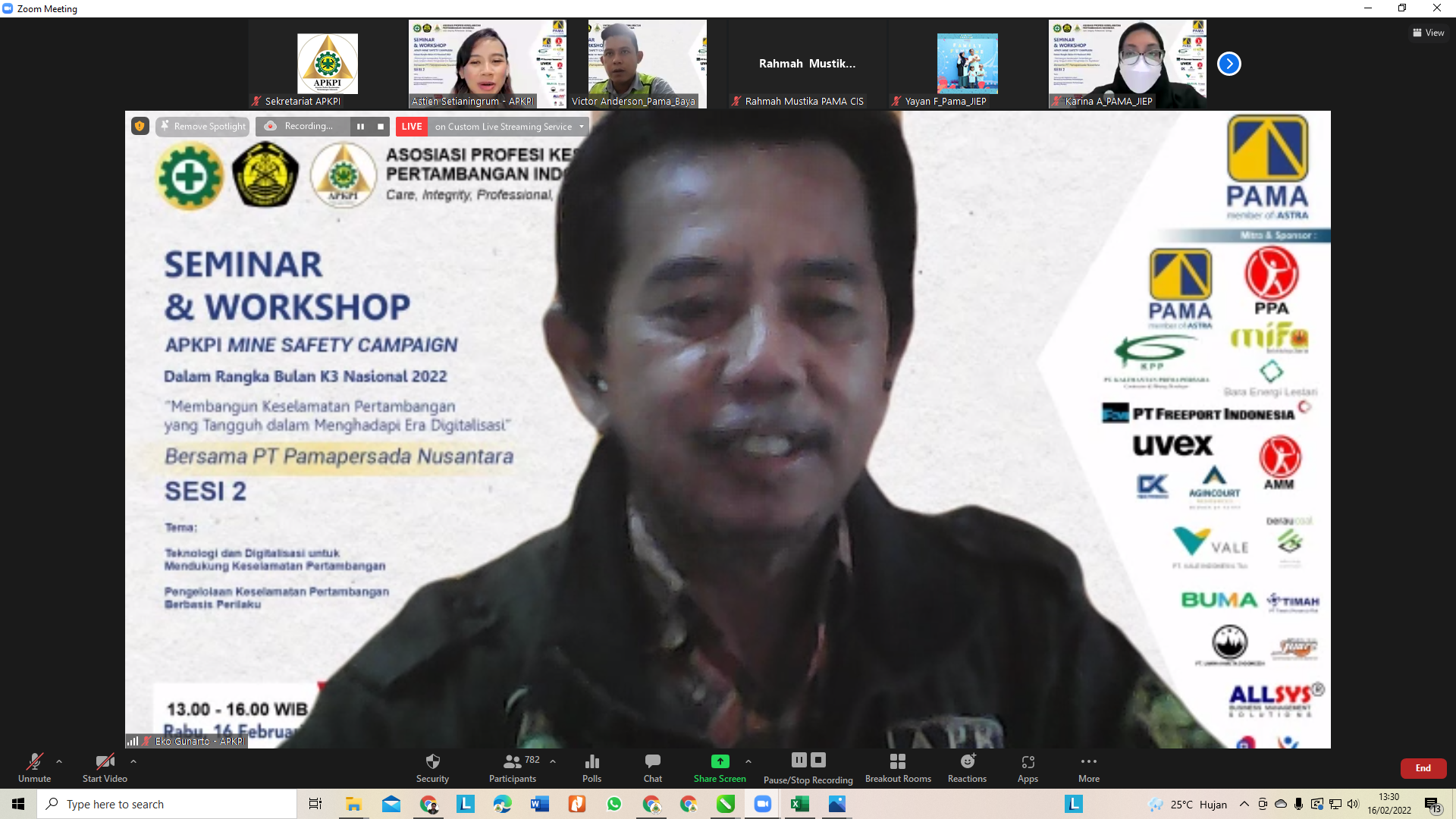
Task: Open the Live Streaming Service dropdown arrow
Action: point(582,127)
